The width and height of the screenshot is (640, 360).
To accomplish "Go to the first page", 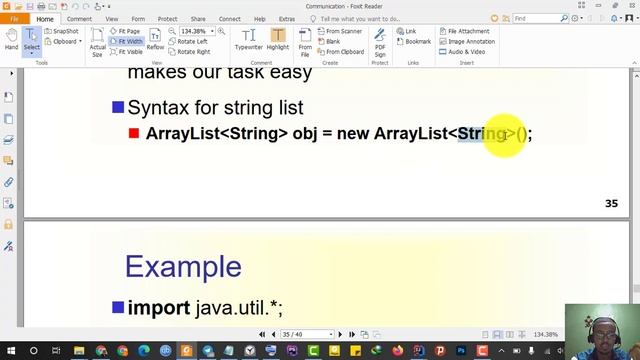I will [x=262, y=334].
